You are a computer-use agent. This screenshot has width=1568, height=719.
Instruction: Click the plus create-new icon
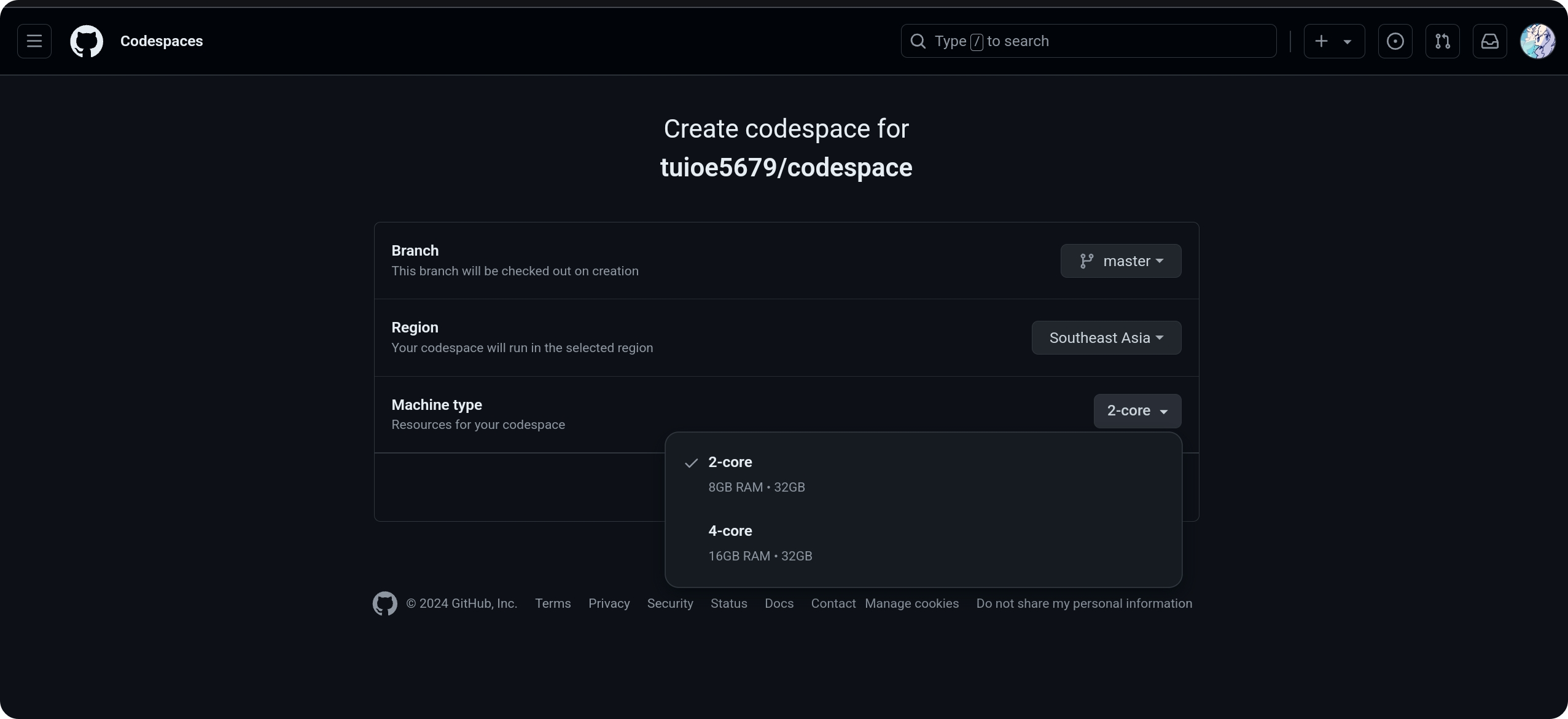[1322, 41]
